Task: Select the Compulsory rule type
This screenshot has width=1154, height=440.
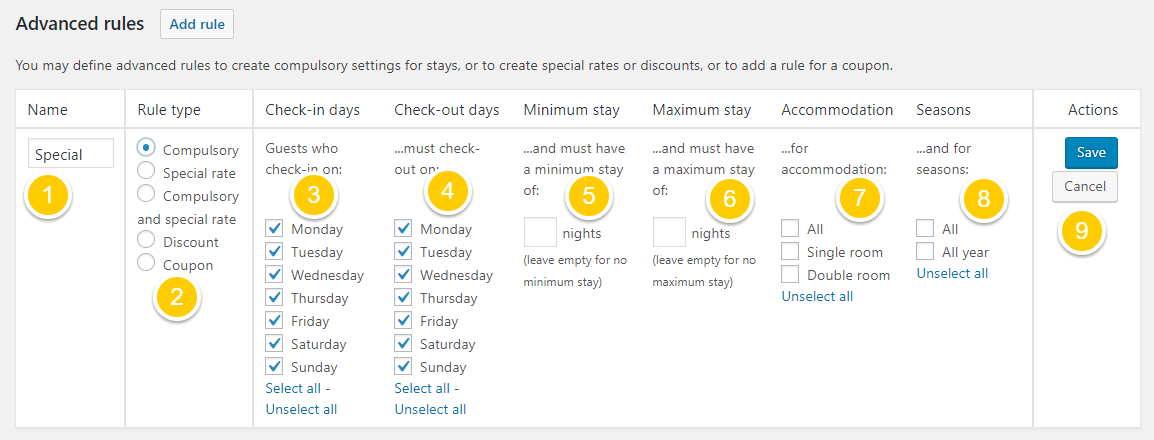Action: point(147,147)
